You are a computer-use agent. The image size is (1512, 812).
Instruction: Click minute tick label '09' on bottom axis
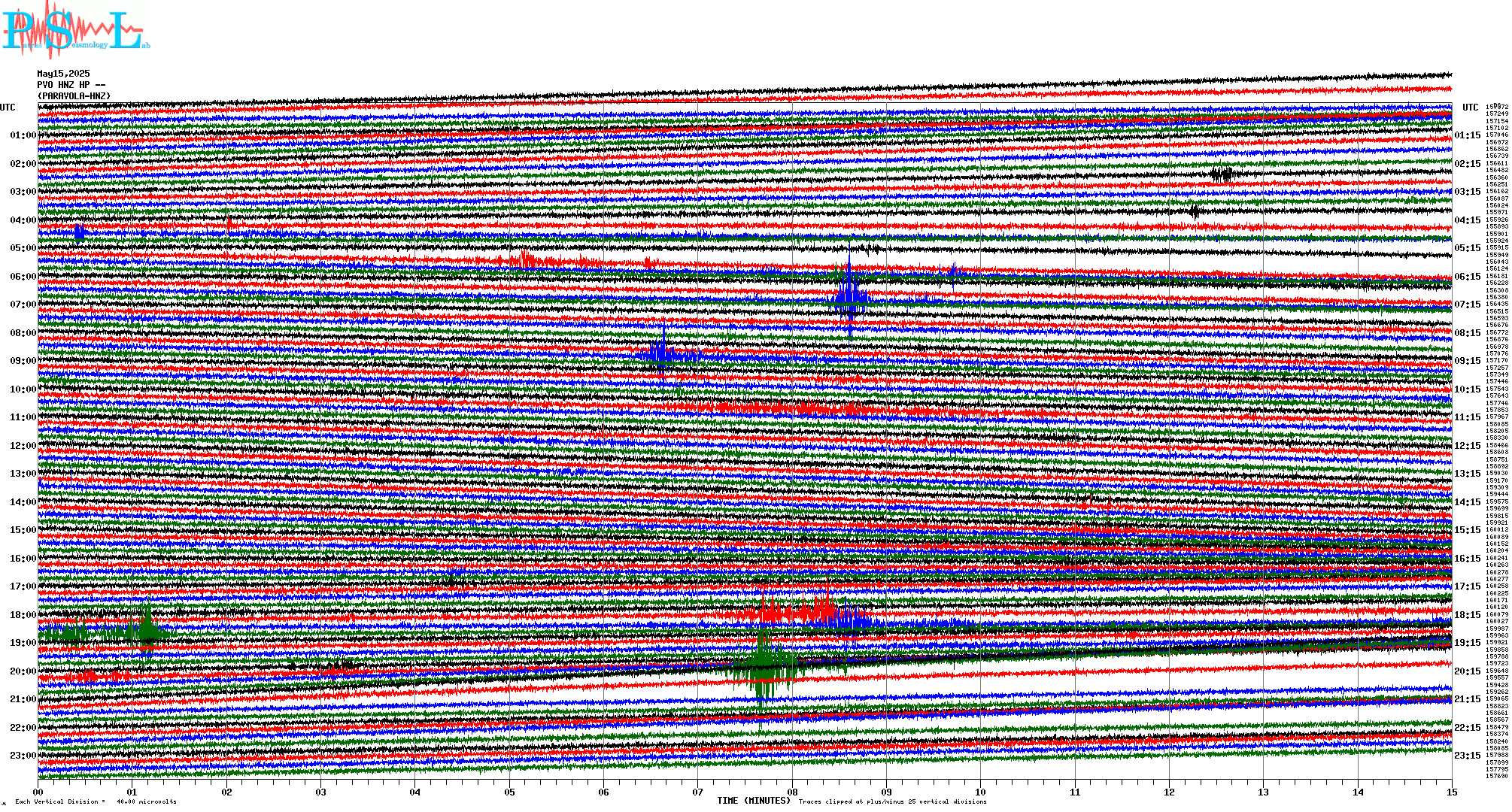point(886,792)
